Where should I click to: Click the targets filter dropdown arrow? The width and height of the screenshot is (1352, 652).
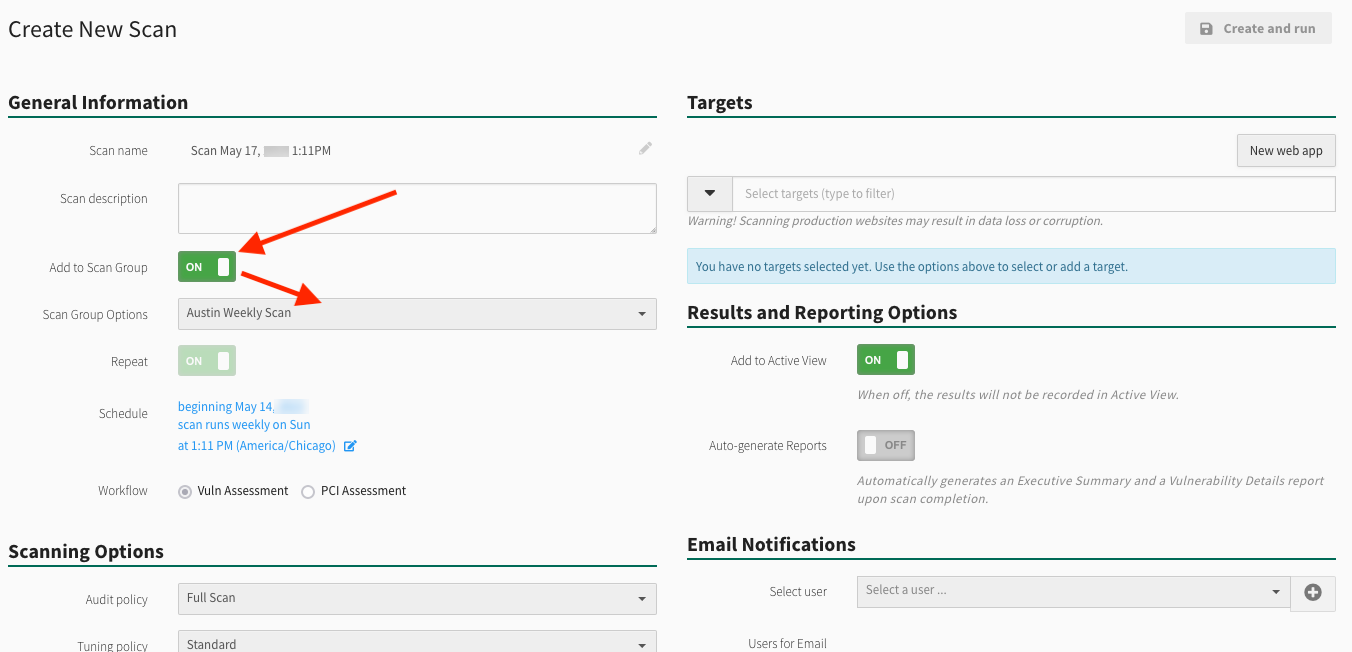[710, 193]
